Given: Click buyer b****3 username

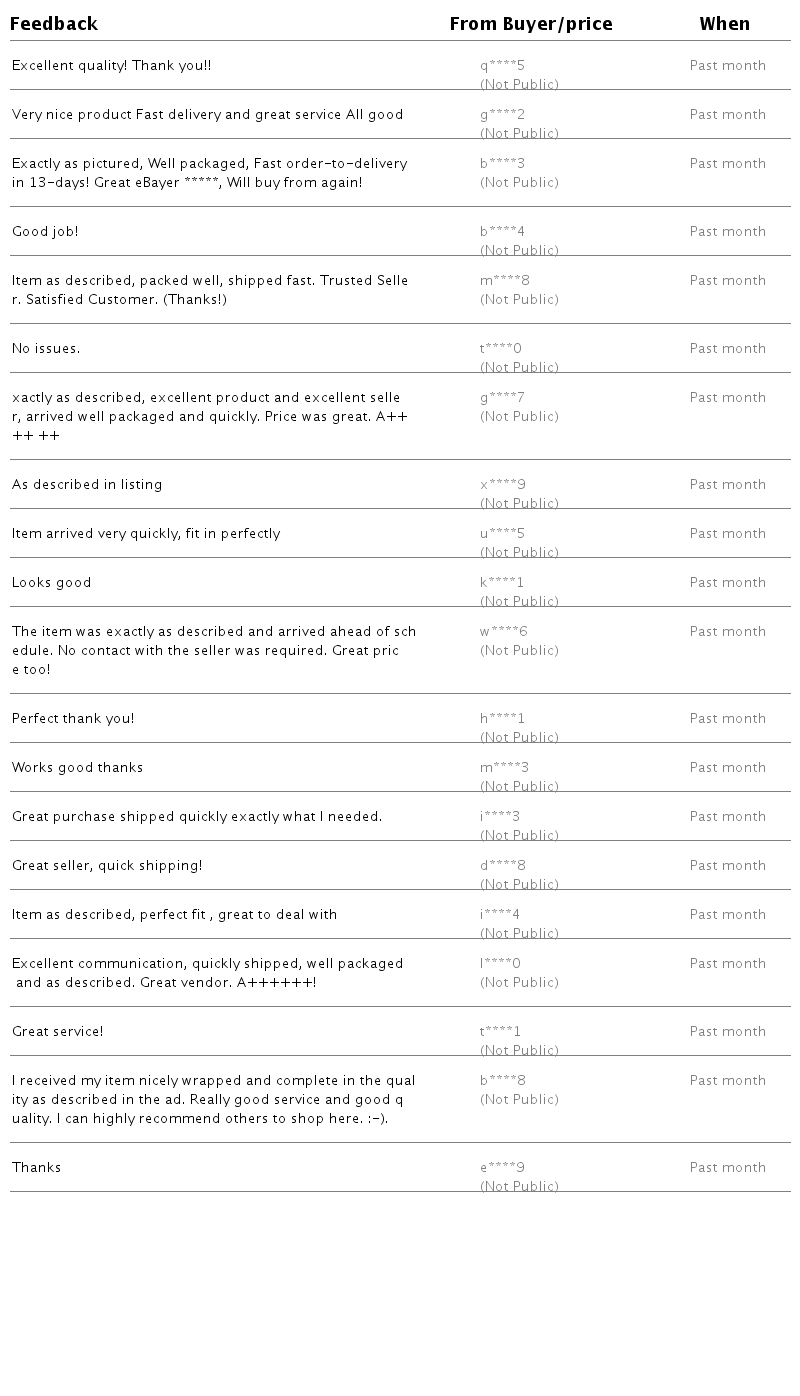Looking at the screenshot, I should pos(502,164).
